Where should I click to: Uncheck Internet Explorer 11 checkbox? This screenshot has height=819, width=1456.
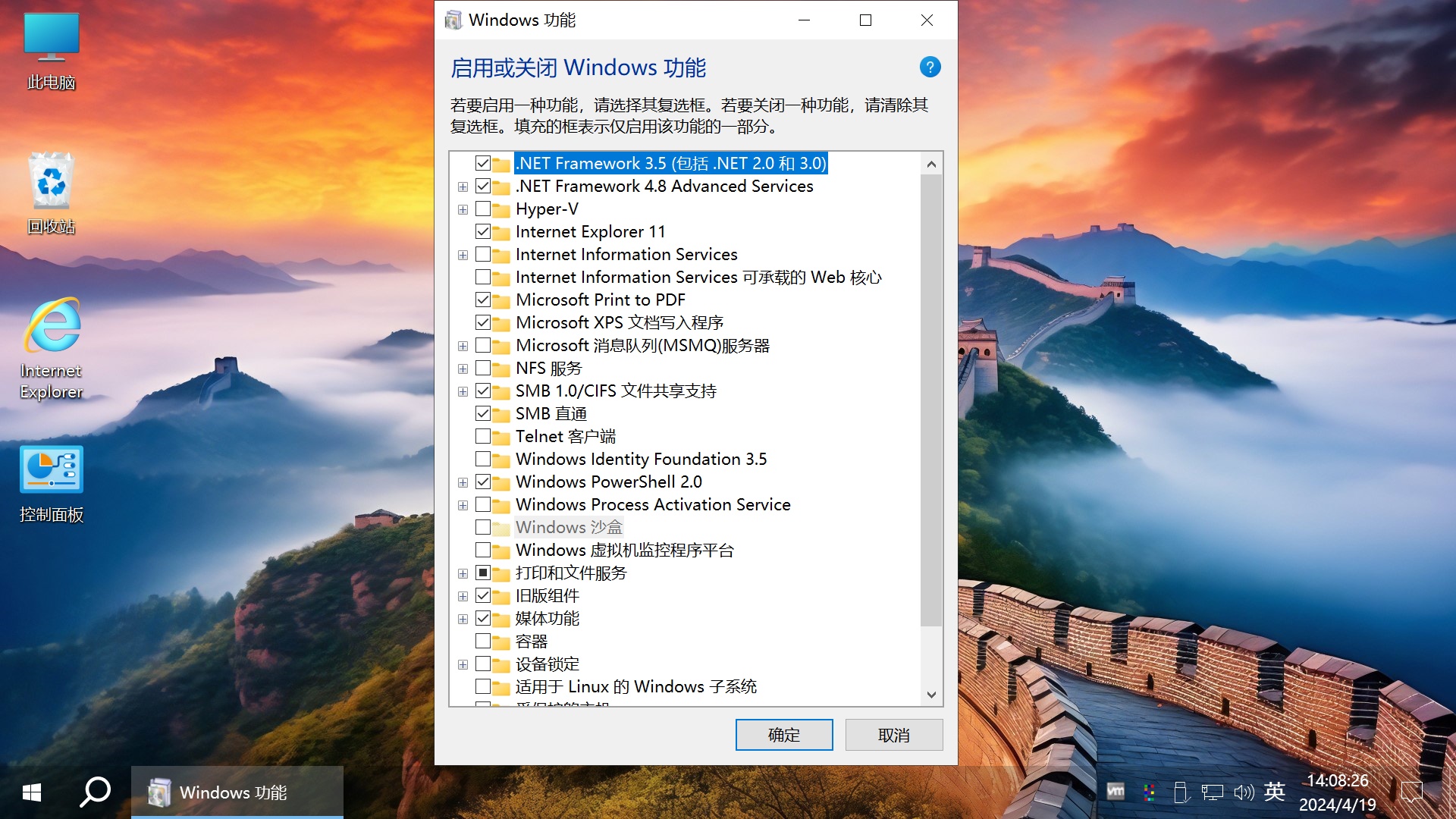(483, 231)
